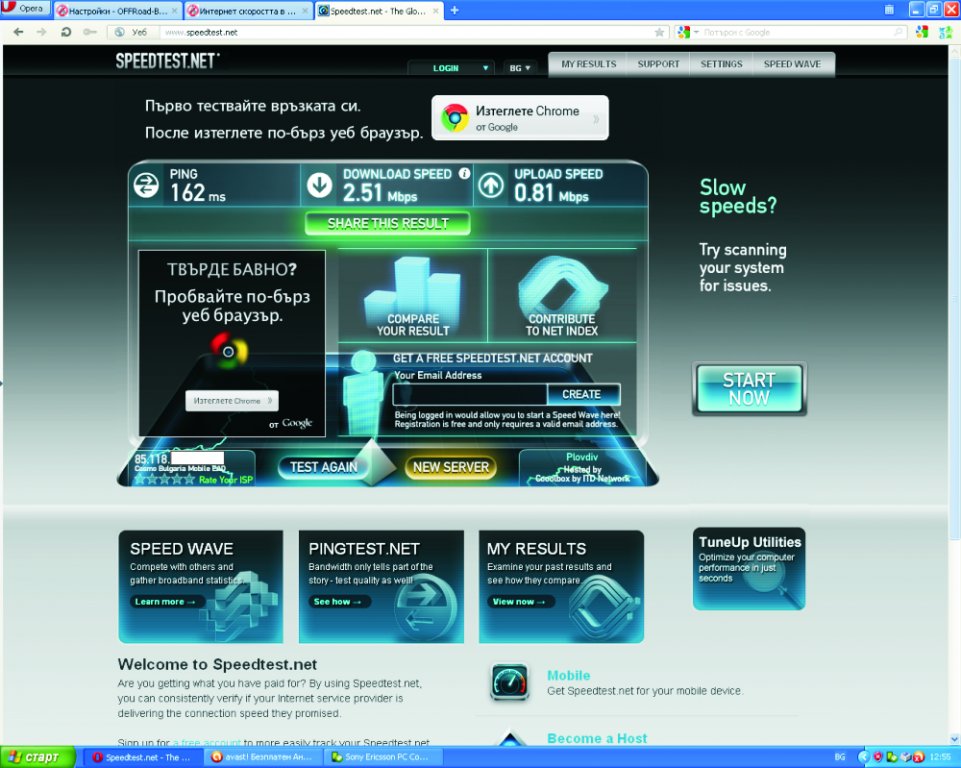Click the Plovdiv server info panel

pyautogui.click(x=582, y=468)
